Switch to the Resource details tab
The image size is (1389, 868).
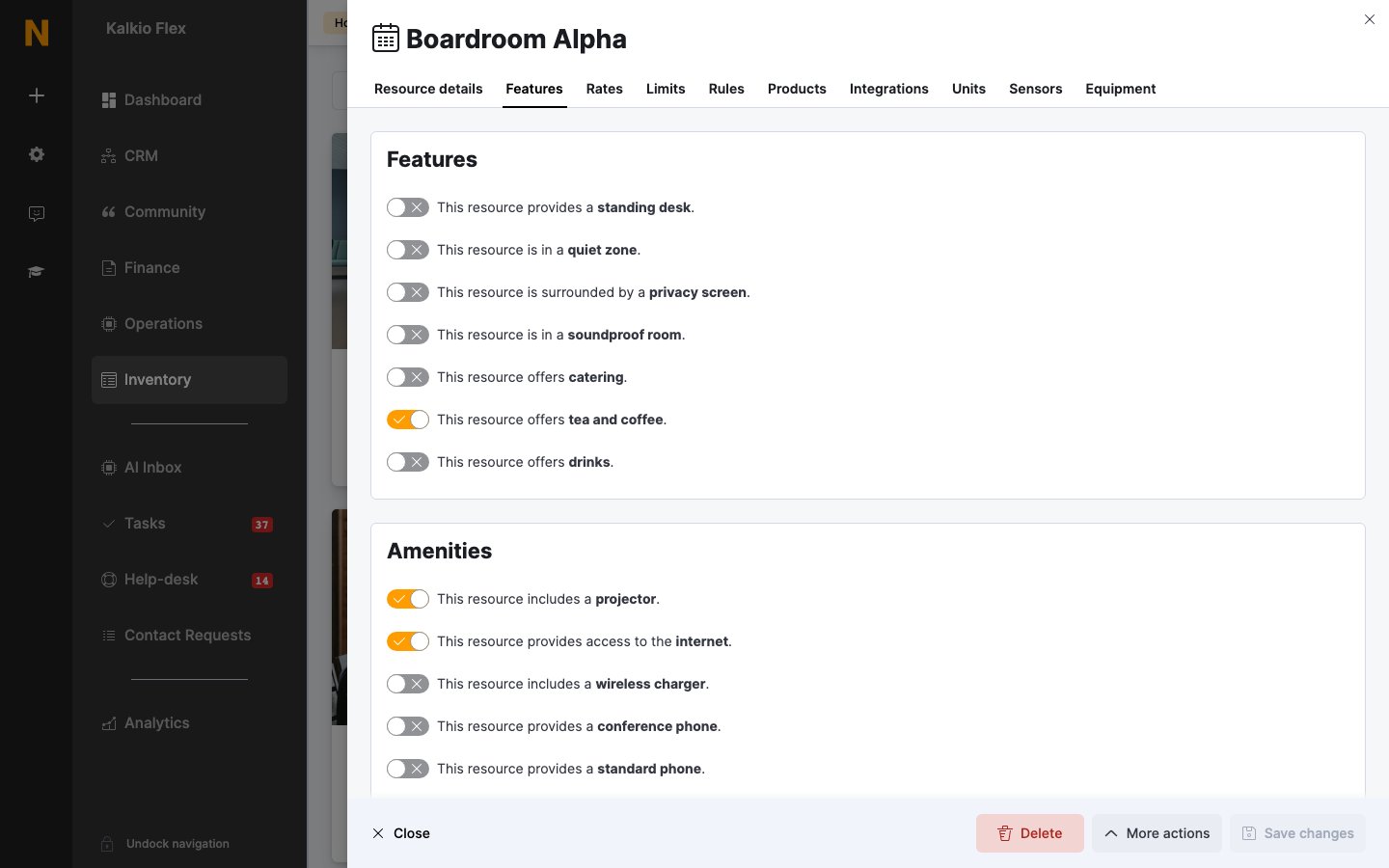pos(428,89)
